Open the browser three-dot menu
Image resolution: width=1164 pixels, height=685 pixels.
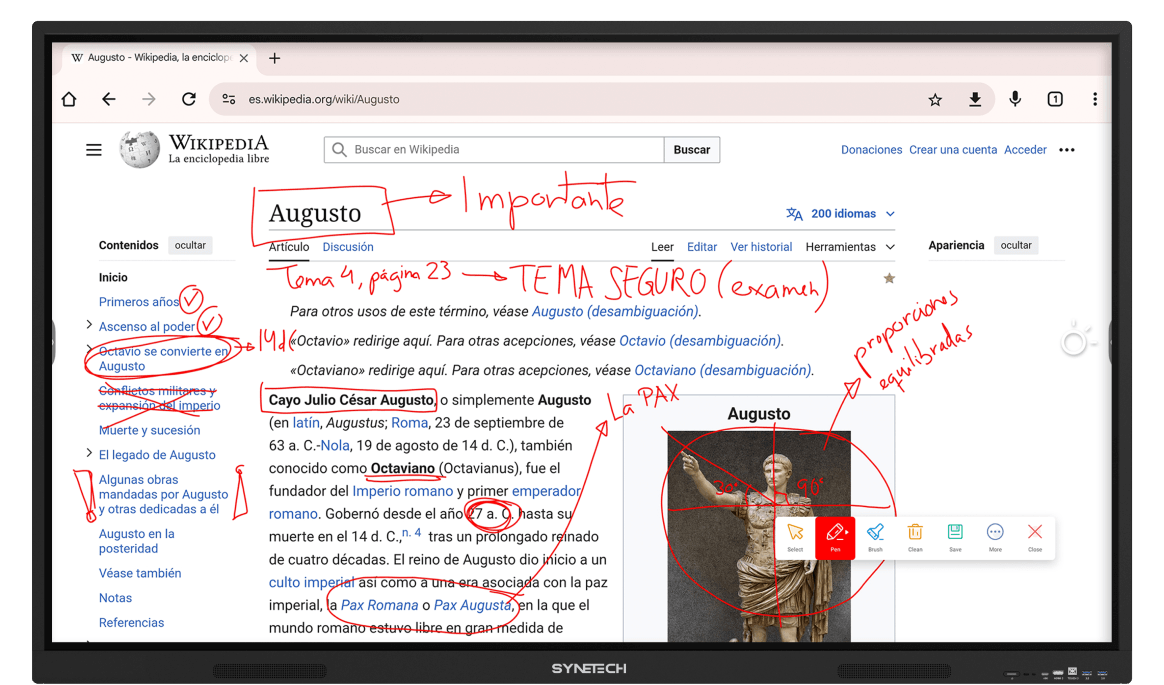[x=1095, y=99]
